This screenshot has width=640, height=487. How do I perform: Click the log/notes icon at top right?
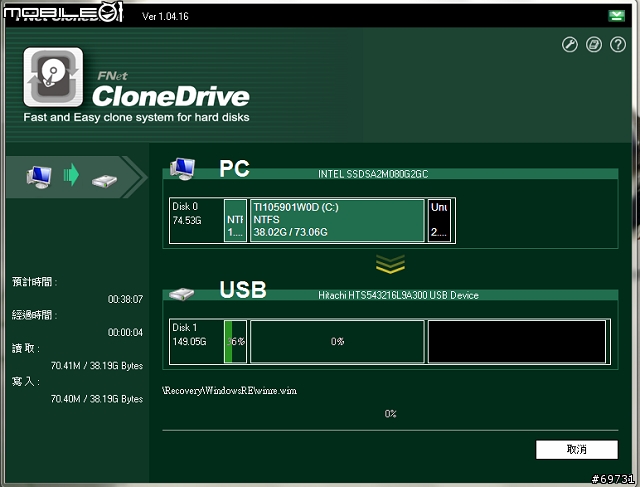594,44
